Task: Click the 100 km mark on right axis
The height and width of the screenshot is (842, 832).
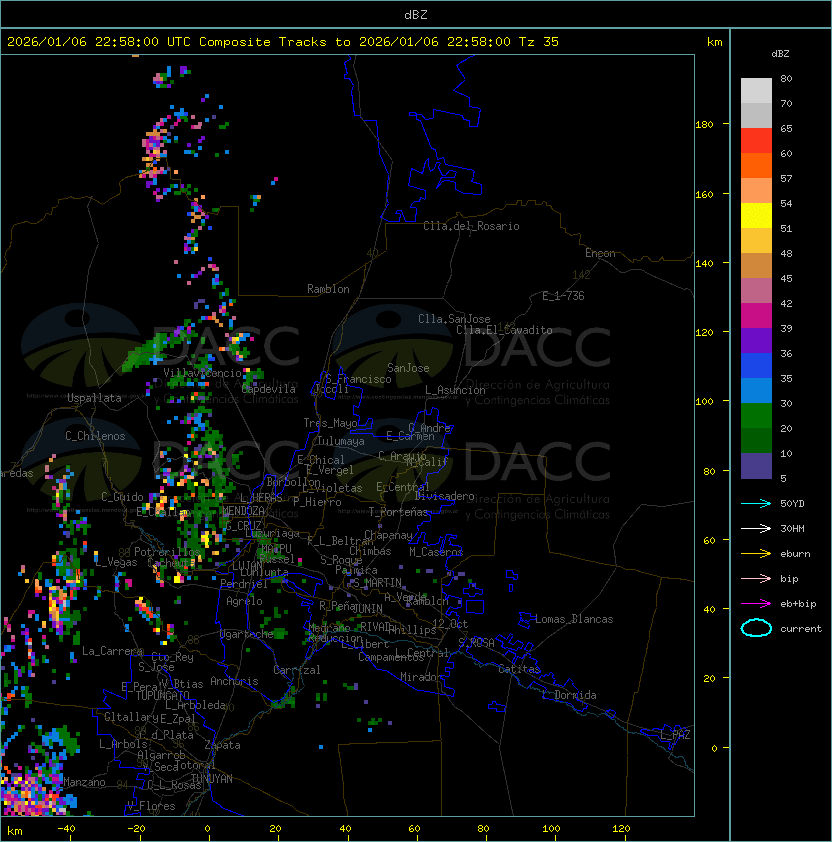Action: [x=704, y=402]
